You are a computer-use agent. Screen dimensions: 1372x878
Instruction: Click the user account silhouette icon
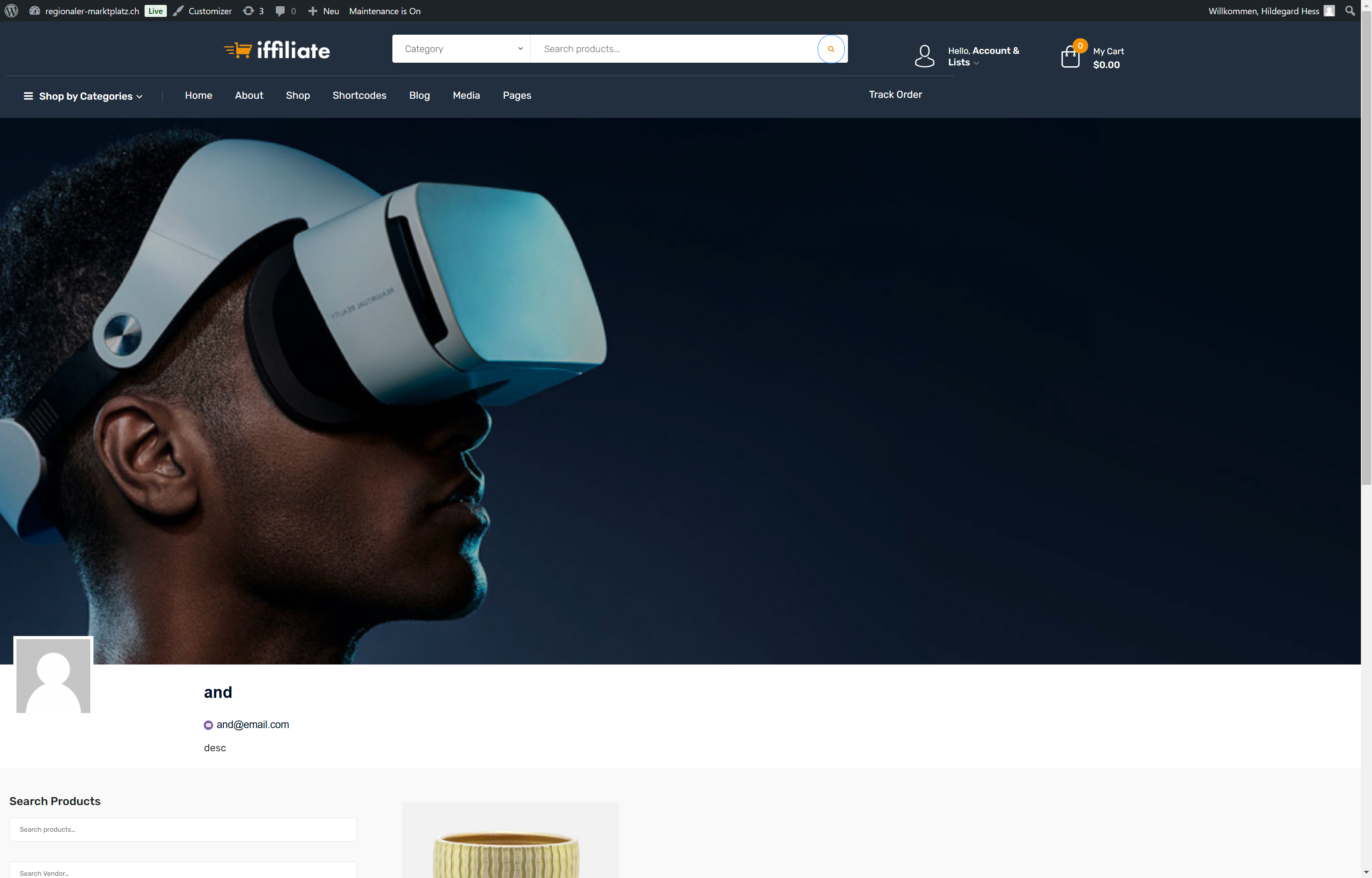pyautogui.click(x=924, y=56)
